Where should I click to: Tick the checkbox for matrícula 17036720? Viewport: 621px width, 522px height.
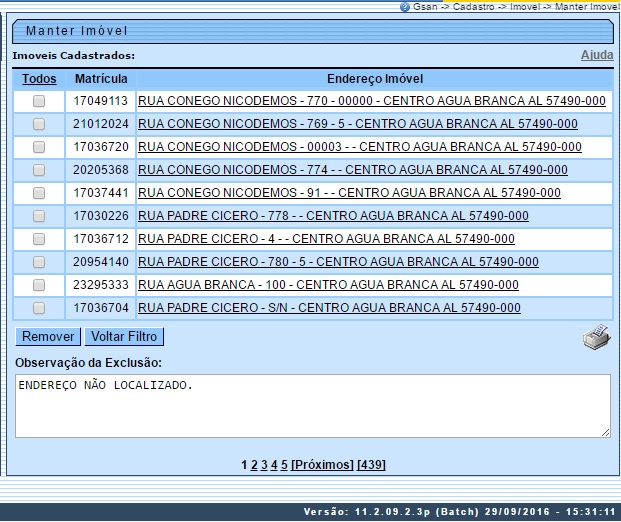pos(39,147)
